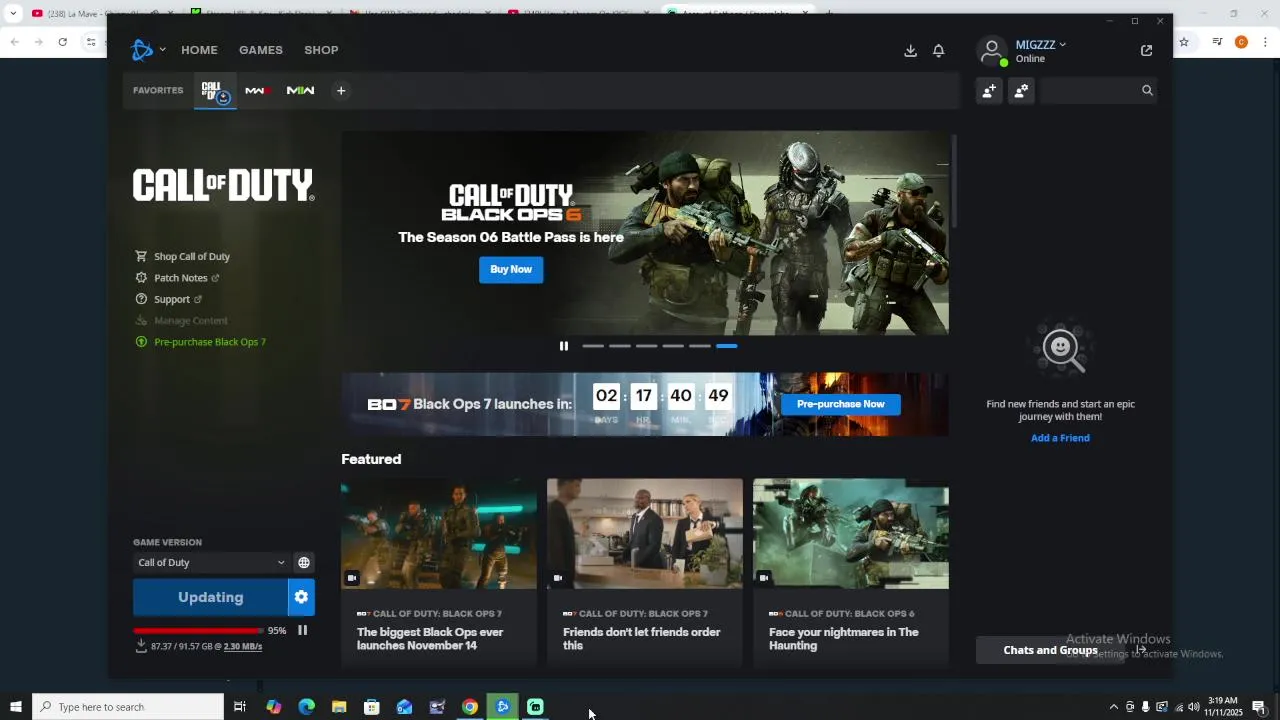Viewport: 1280px width, 720px height.
Task: Click the Add Friend icon button
Action: (989, 91)
